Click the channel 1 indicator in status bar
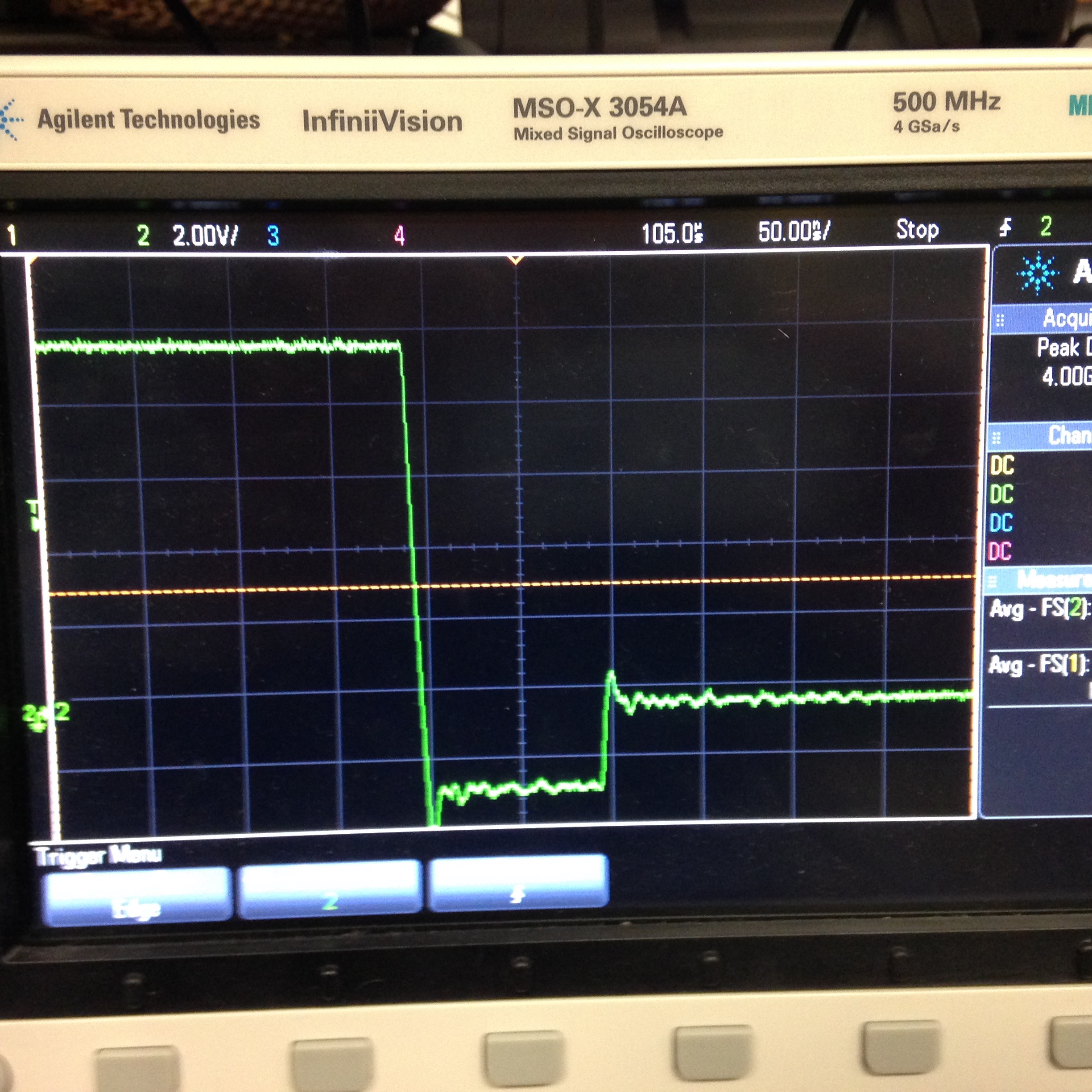The height and width of the screenshot is (1092, 1092). point(12,236)
